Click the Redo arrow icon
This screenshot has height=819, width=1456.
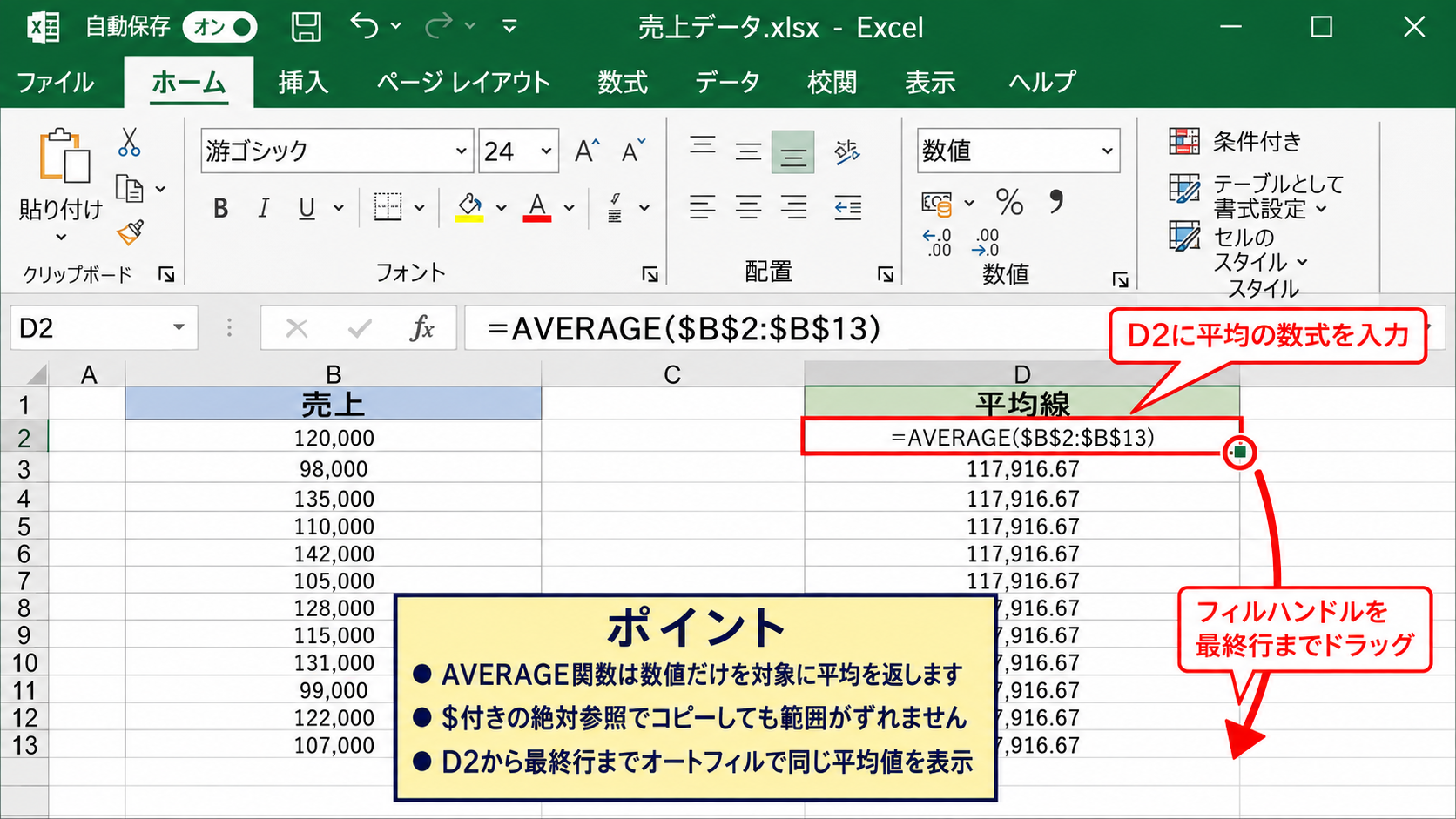439,26
